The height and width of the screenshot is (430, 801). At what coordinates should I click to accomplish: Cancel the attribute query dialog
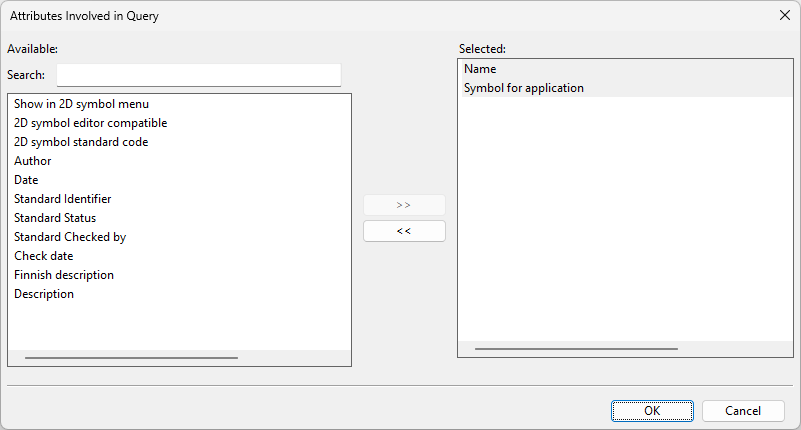point(743,411)
